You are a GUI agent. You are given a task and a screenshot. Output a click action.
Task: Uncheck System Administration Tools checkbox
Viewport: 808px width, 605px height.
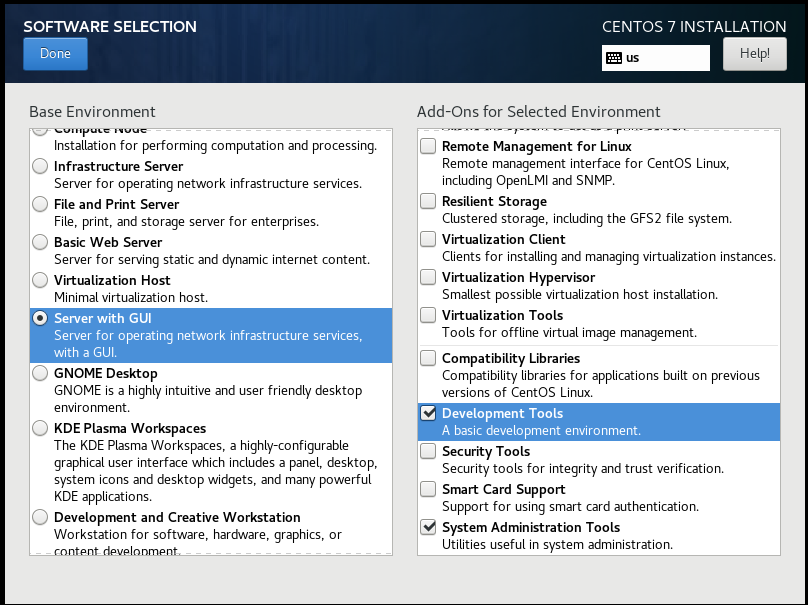[428, 527]
